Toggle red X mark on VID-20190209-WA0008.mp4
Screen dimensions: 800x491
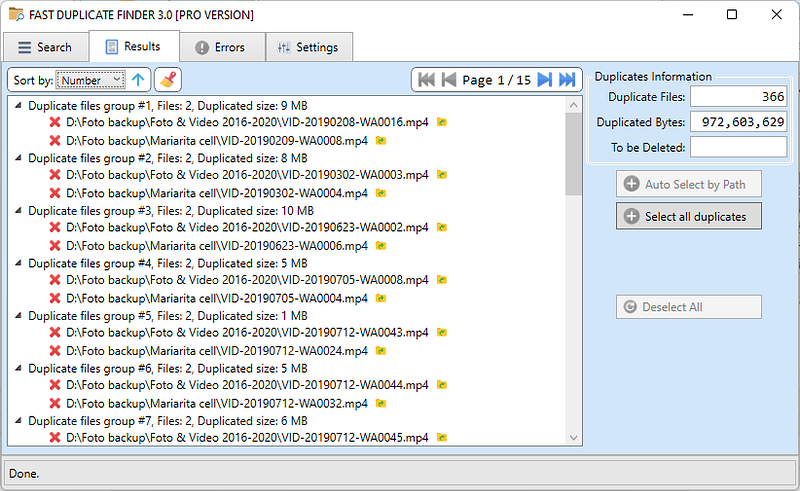pos(55,140)
